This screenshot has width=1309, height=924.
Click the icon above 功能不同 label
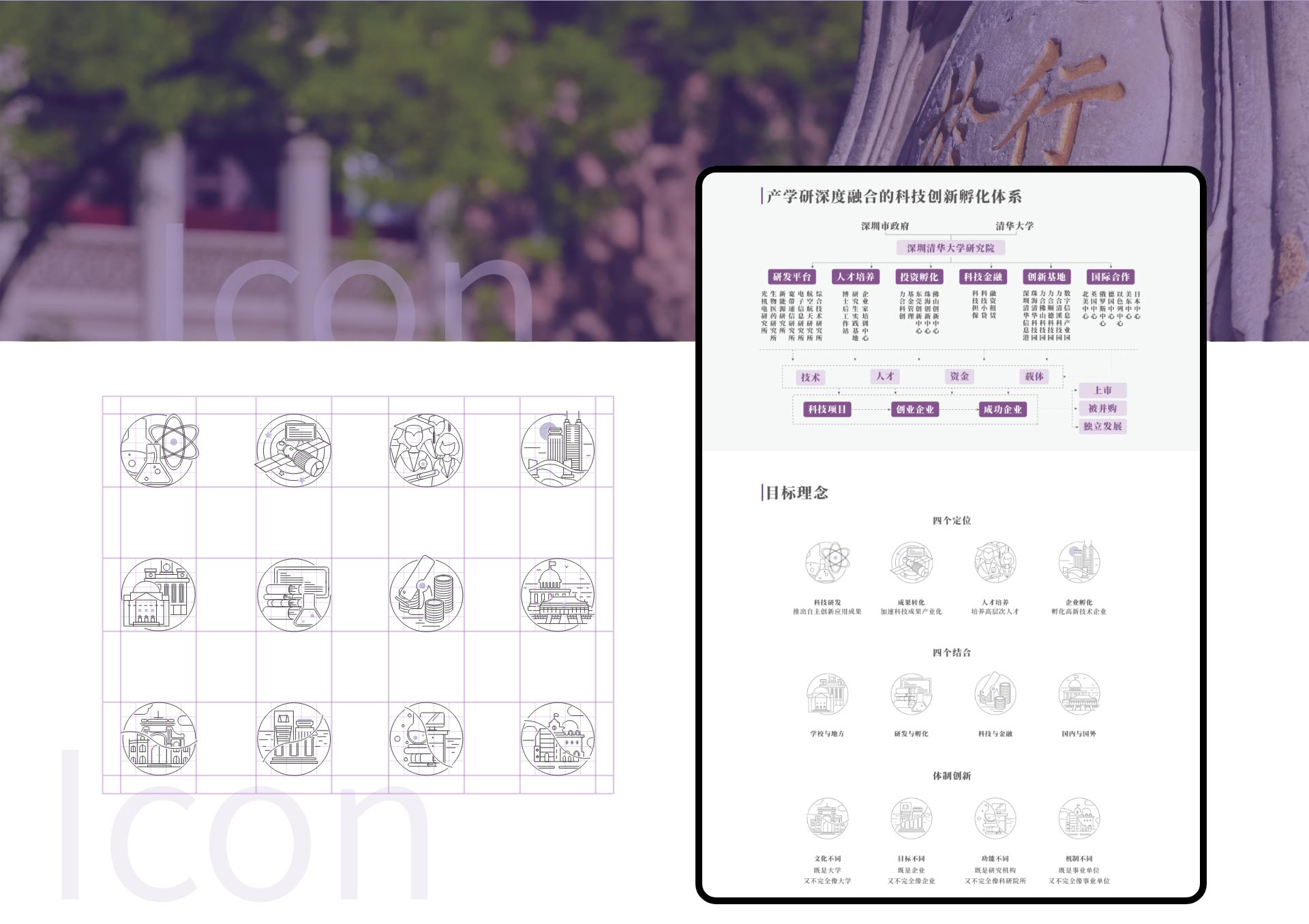(995, 818)
